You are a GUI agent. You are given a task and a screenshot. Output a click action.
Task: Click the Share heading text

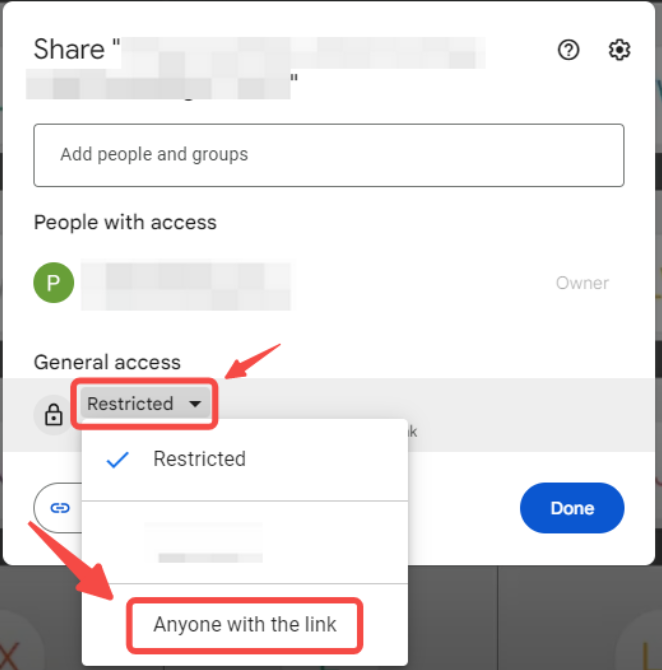click(x=69, y=49)
